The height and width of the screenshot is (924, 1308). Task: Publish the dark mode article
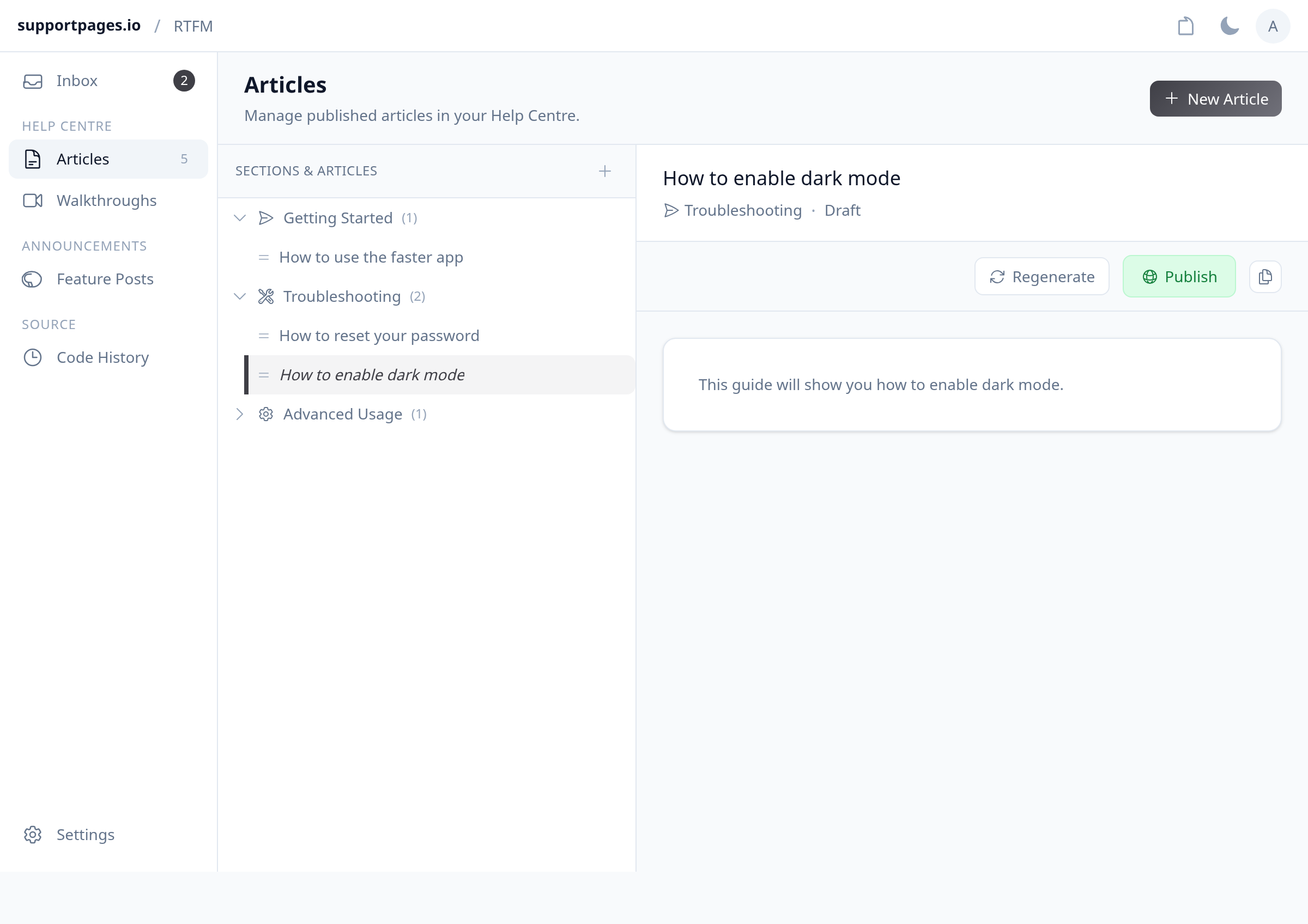[1179, 277]
